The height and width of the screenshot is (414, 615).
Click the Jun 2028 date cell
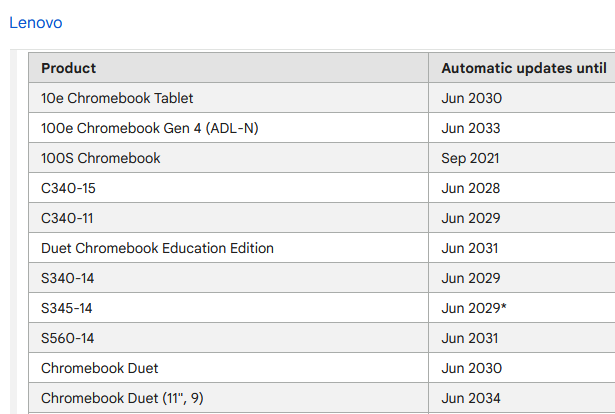[x=470, y=188]
